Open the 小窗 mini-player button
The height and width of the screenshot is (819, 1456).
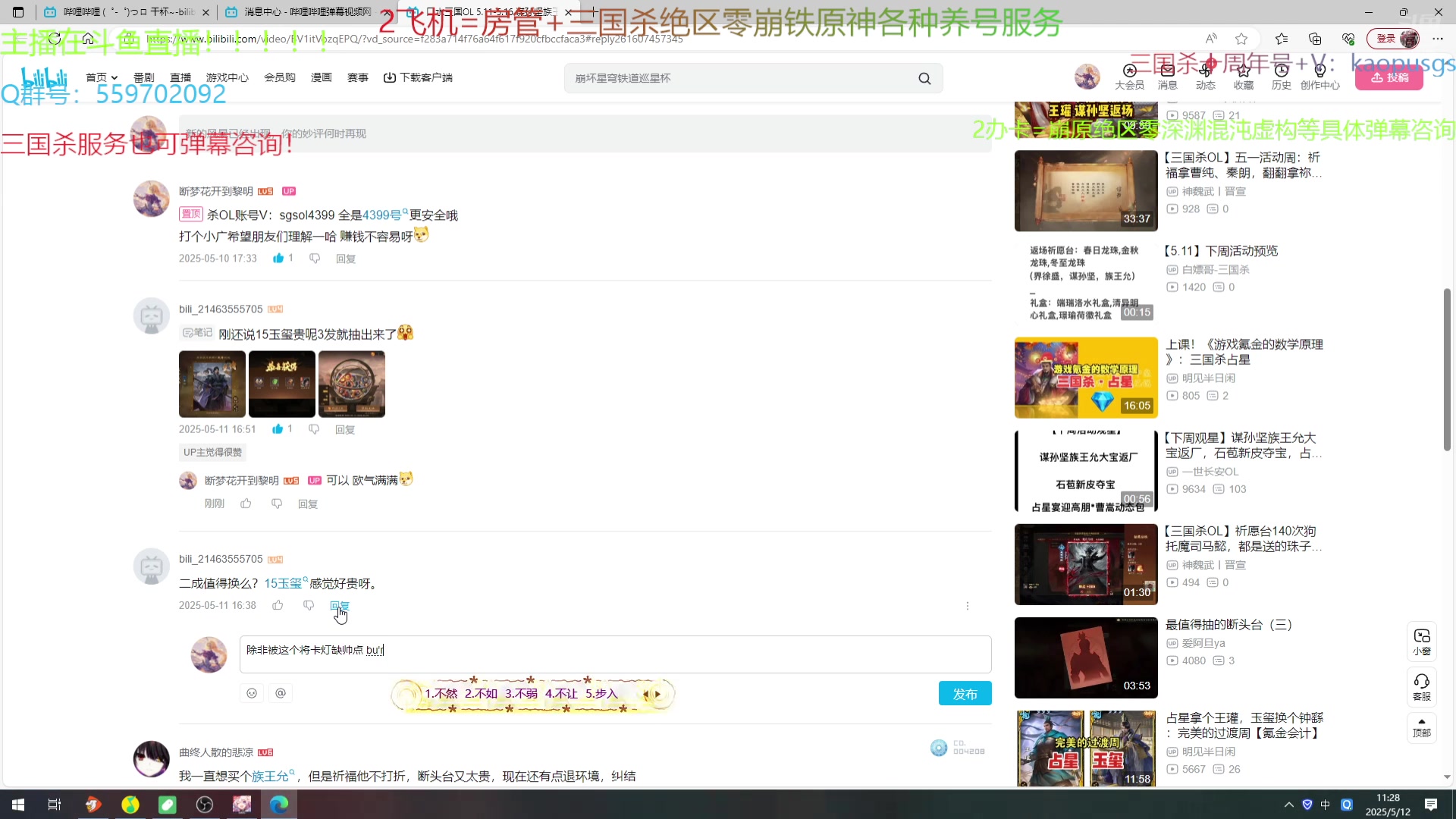click(x=1422, y=642)
